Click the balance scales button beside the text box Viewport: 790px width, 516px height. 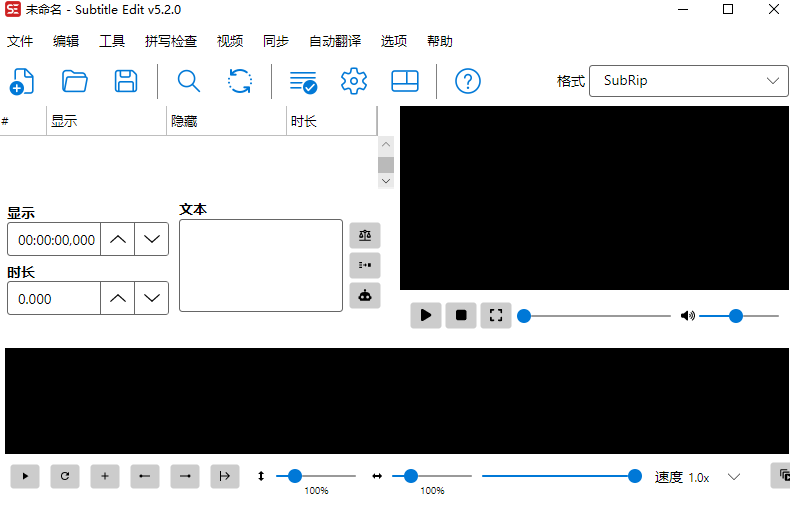point(365,235)
